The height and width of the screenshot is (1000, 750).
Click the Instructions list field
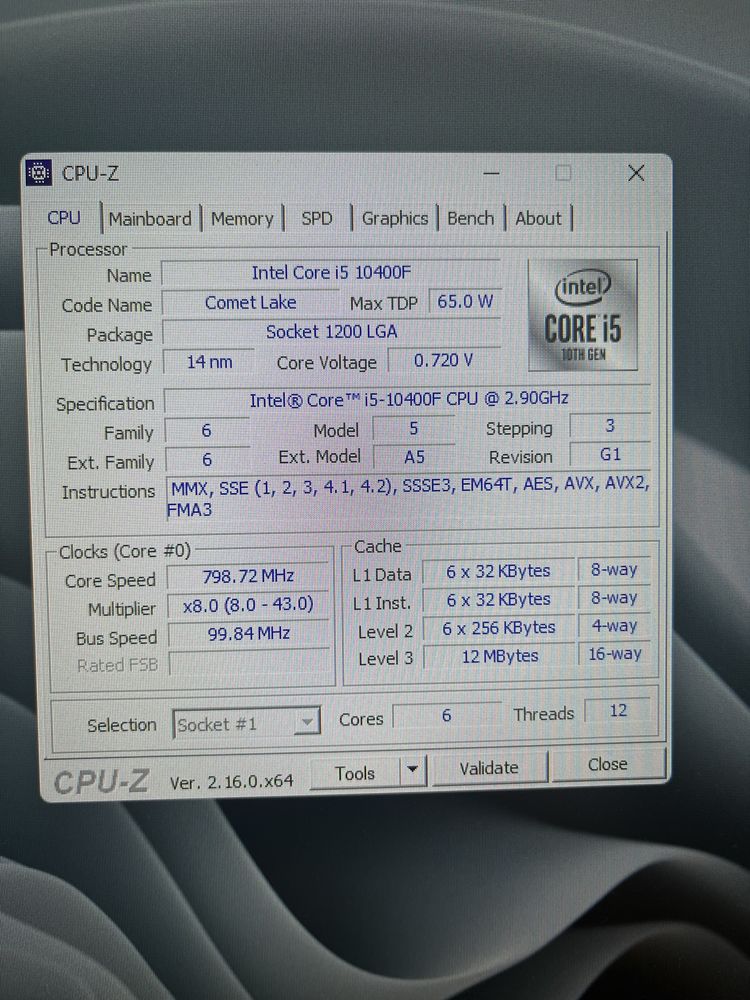(x=409, y=497)
